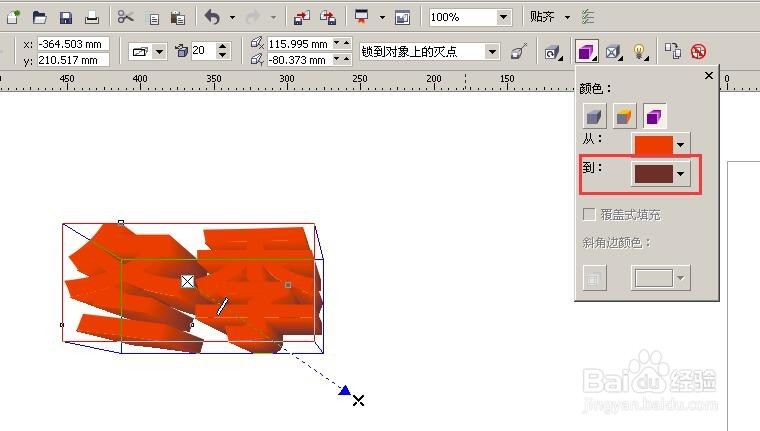Viewport: 760px width, 431px height.
Task: Click the x position field -364.503 mm
Action: (73, 44)
